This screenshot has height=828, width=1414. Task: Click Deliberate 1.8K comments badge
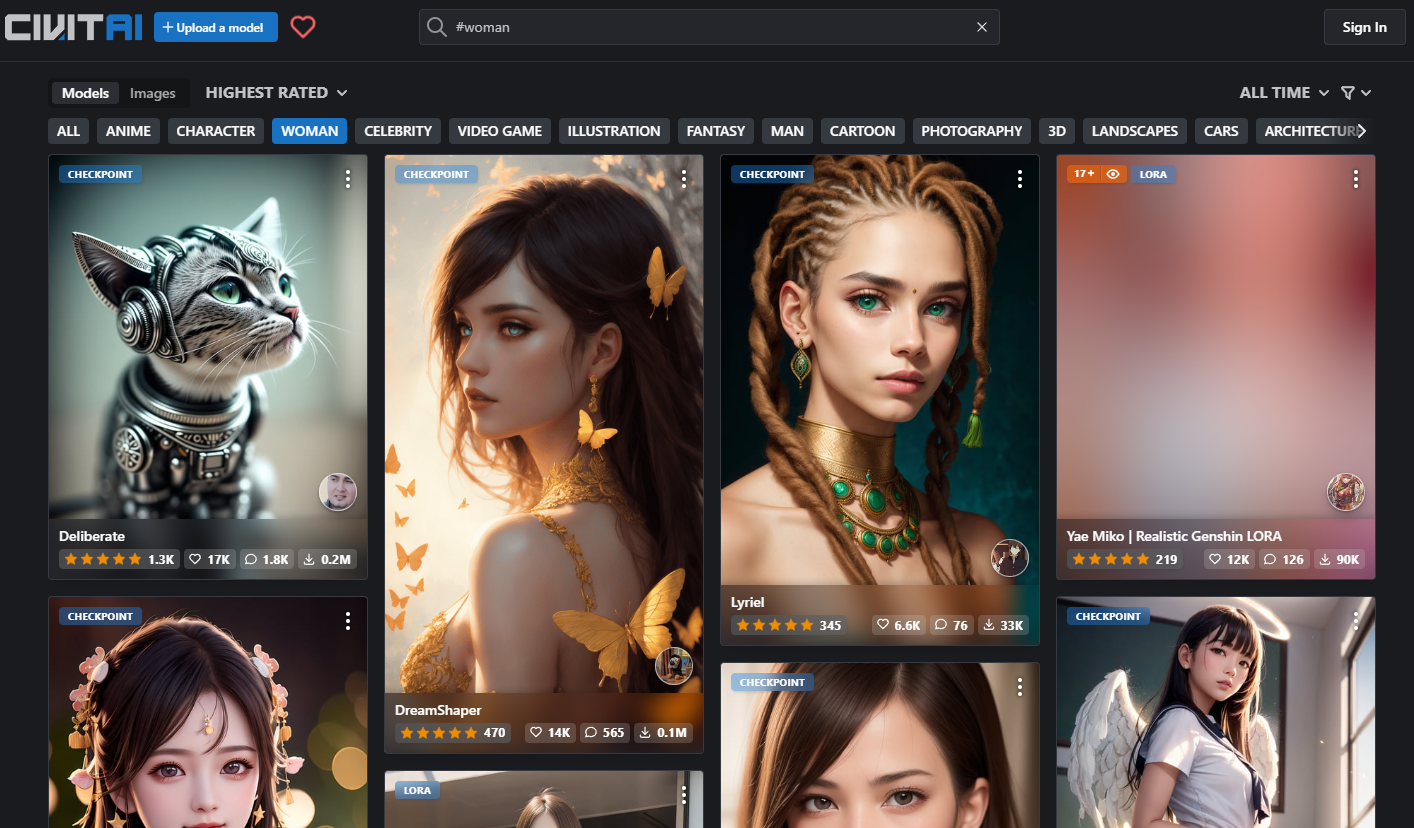[x=267, y=559]
